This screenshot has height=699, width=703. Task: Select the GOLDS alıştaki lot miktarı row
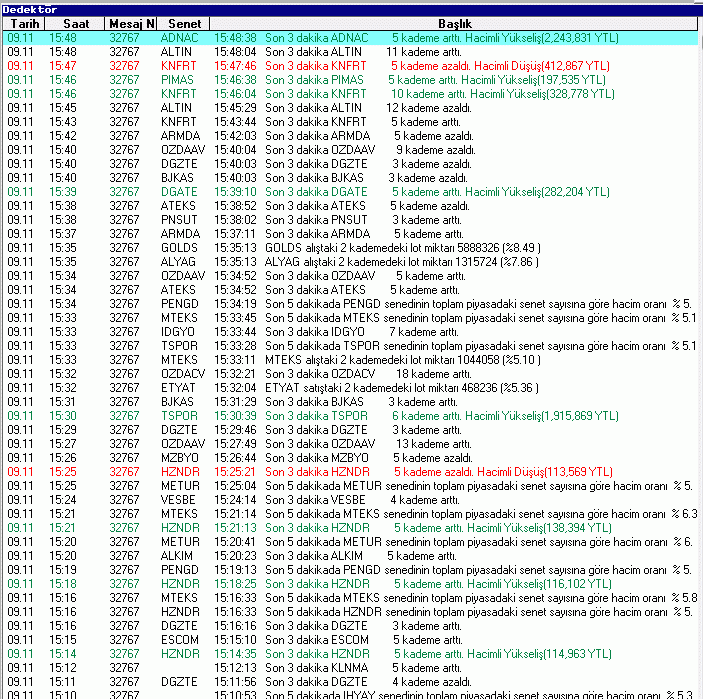(x=350, y=247)
